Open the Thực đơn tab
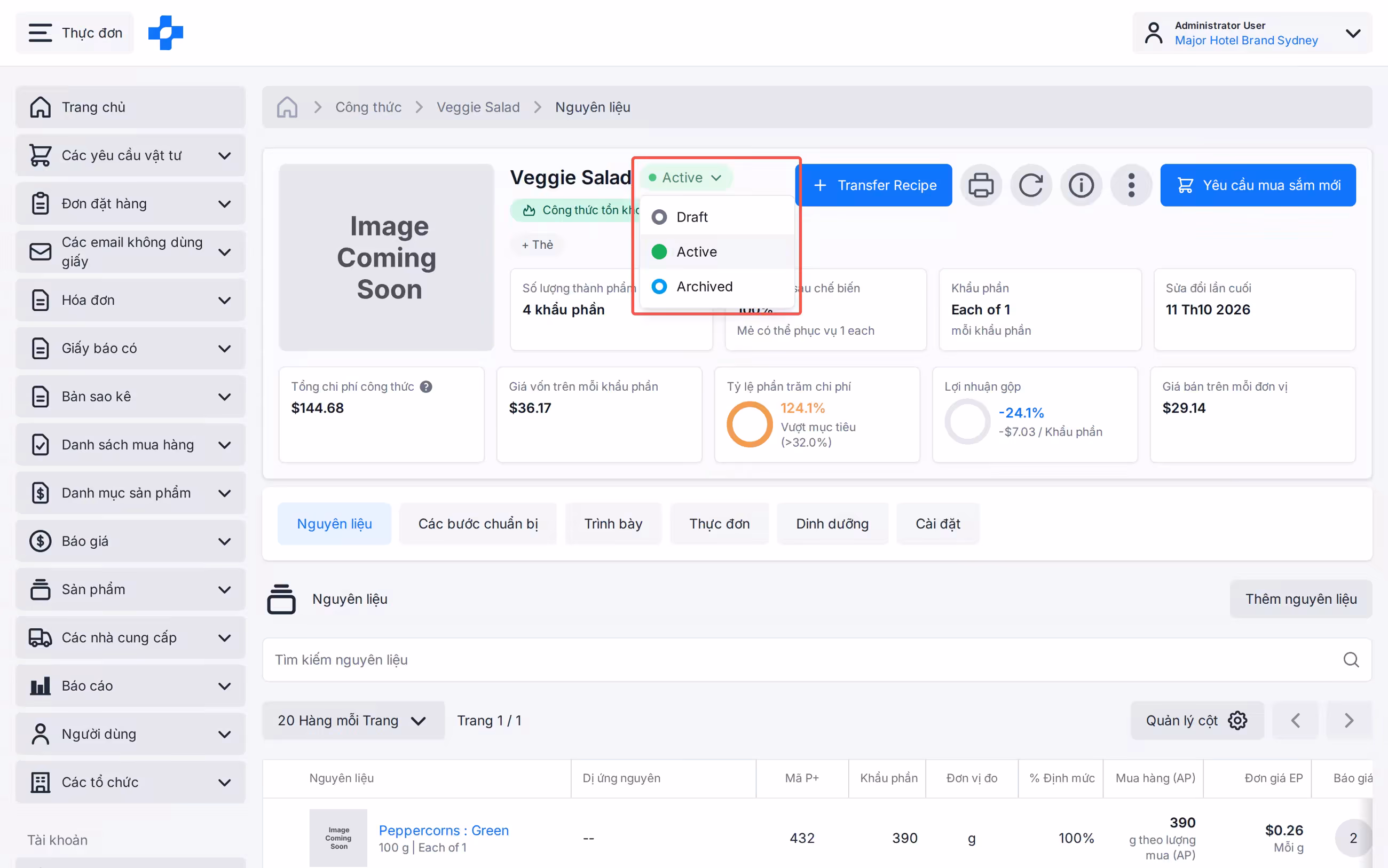The width and height of the screenshot is (1388, 868). [719, 524]
